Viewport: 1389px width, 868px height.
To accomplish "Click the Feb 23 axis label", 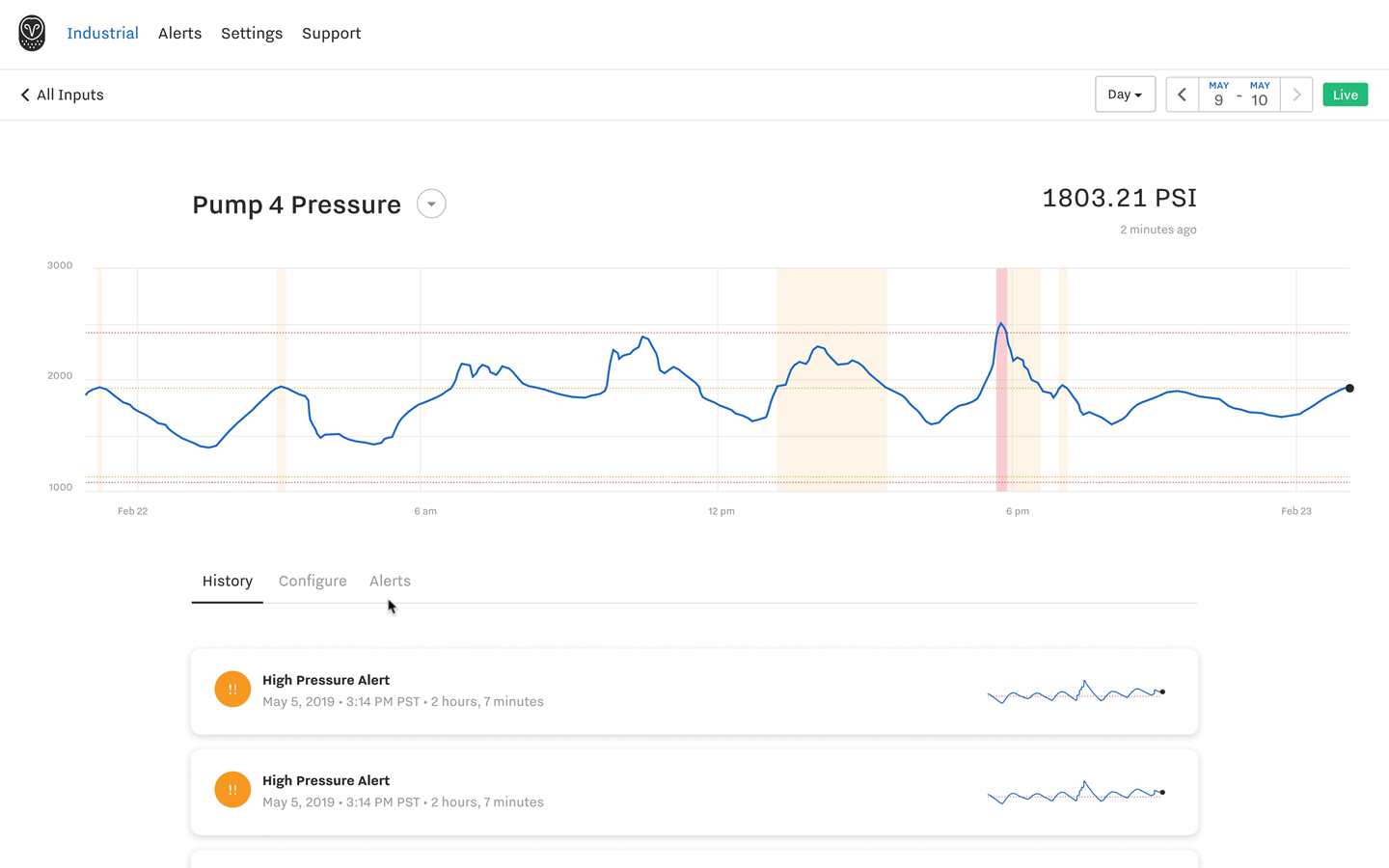I will 1296,511.
